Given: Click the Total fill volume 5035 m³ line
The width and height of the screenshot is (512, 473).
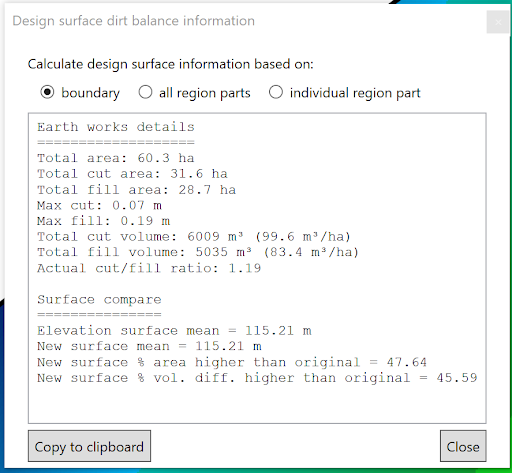Looking at the screenshot, I should [x=198, y=252].
